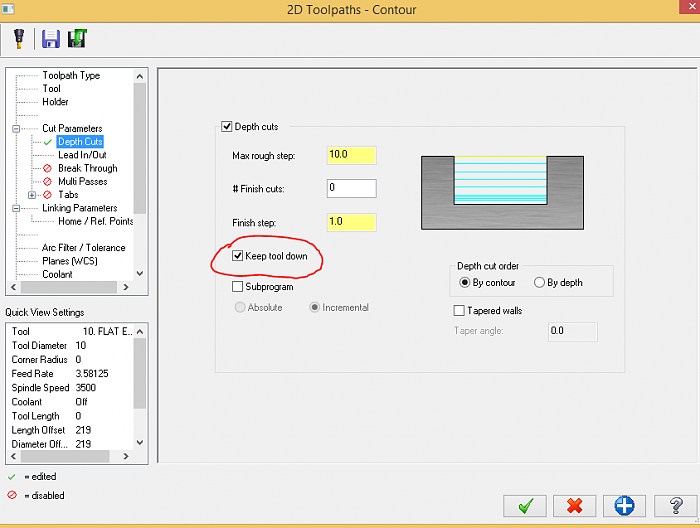The width and height of the screenshot is (700, 528).
Task: Click the depth cuts preview diagram
Action: [x=502, y=193]
